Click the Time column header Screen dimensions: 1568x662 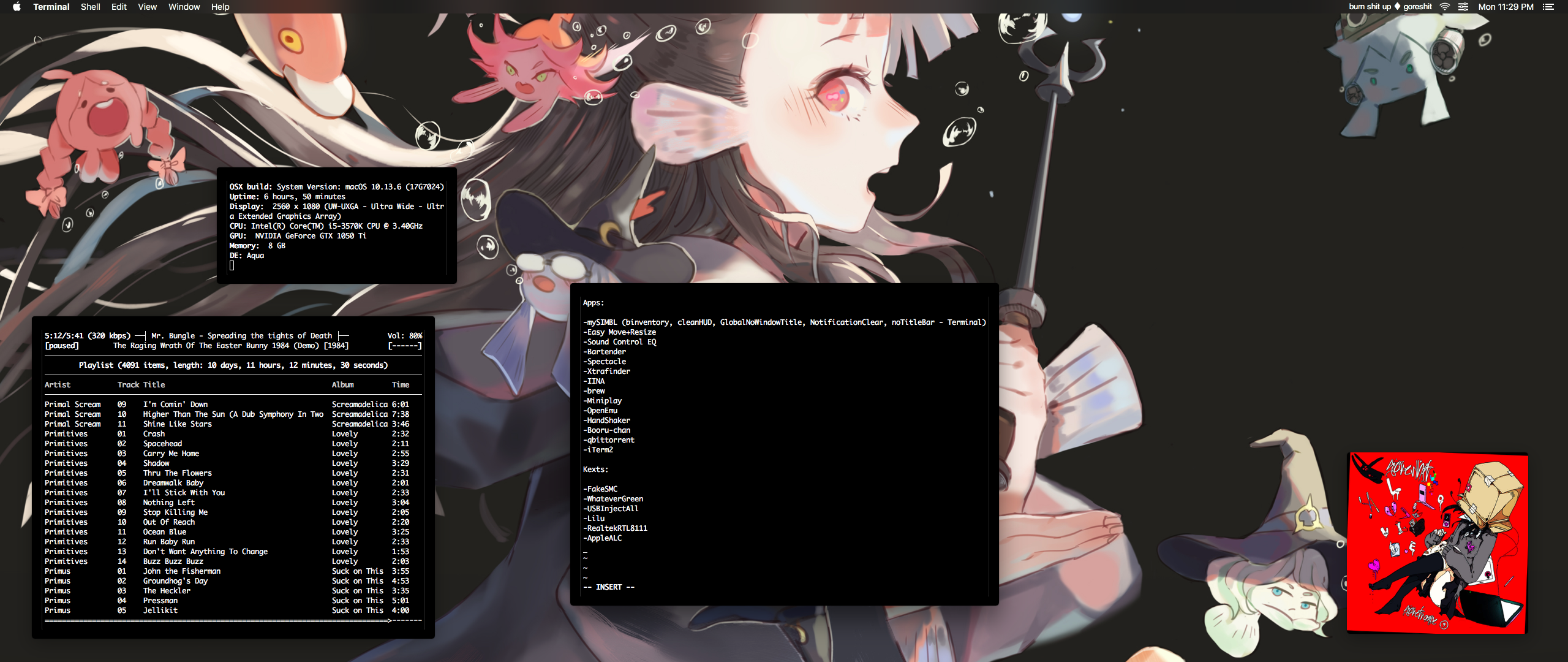click(401, 385)
